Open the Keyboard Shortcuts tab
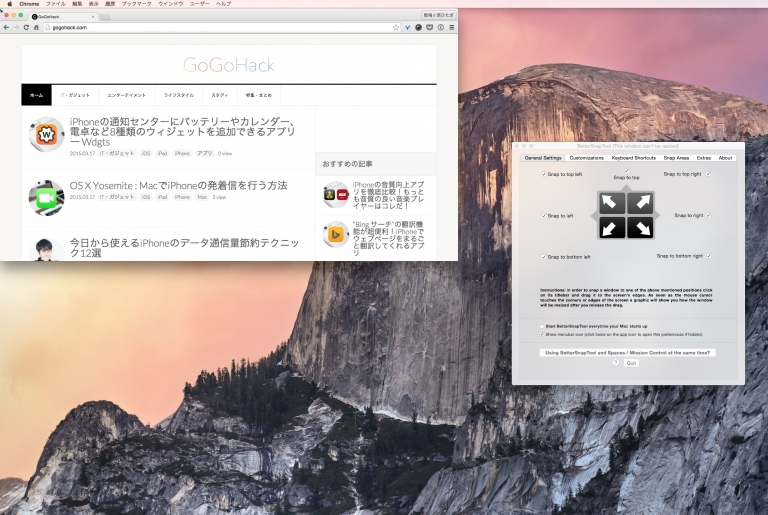Image resolution: width=768 pixels, height=515 pixels. [633, 158]
